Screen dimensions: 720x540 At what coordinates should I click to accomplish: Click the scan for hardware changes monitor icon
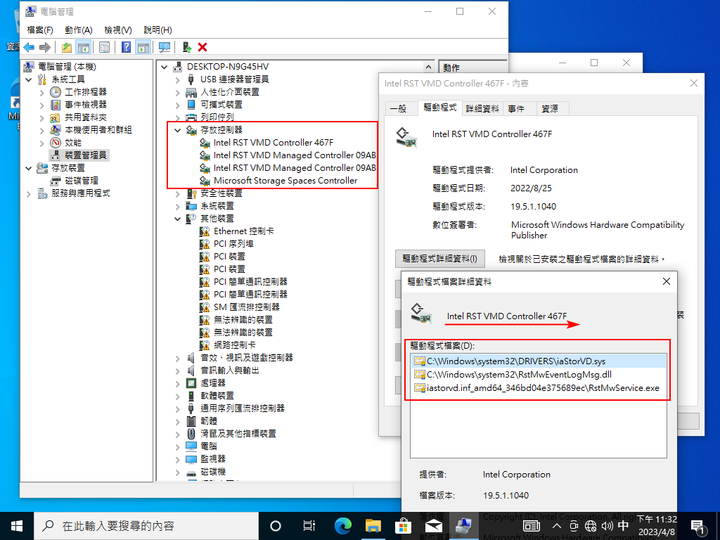click(164, 47)
